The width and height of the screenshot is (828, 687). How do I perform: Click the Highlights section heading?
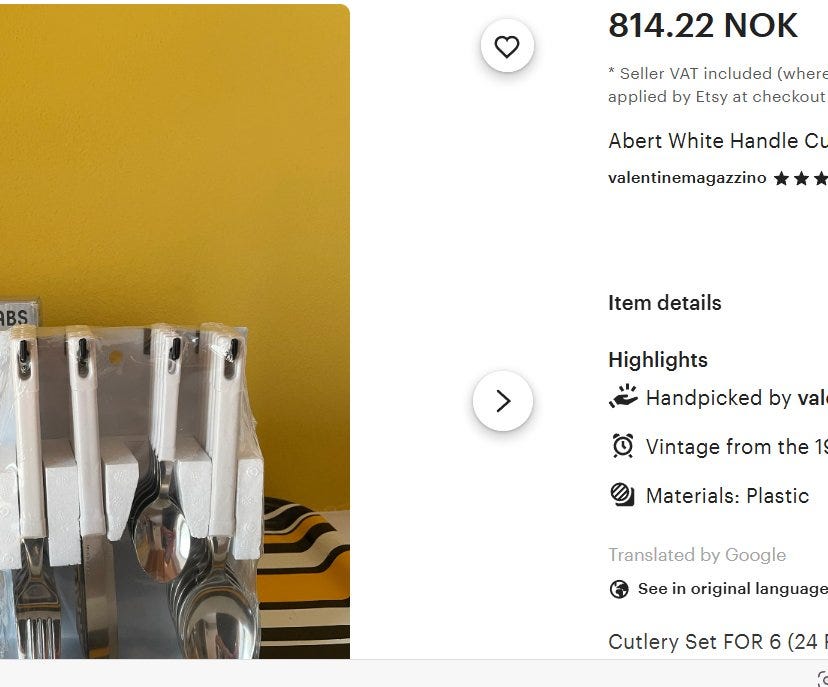[658, 360]
